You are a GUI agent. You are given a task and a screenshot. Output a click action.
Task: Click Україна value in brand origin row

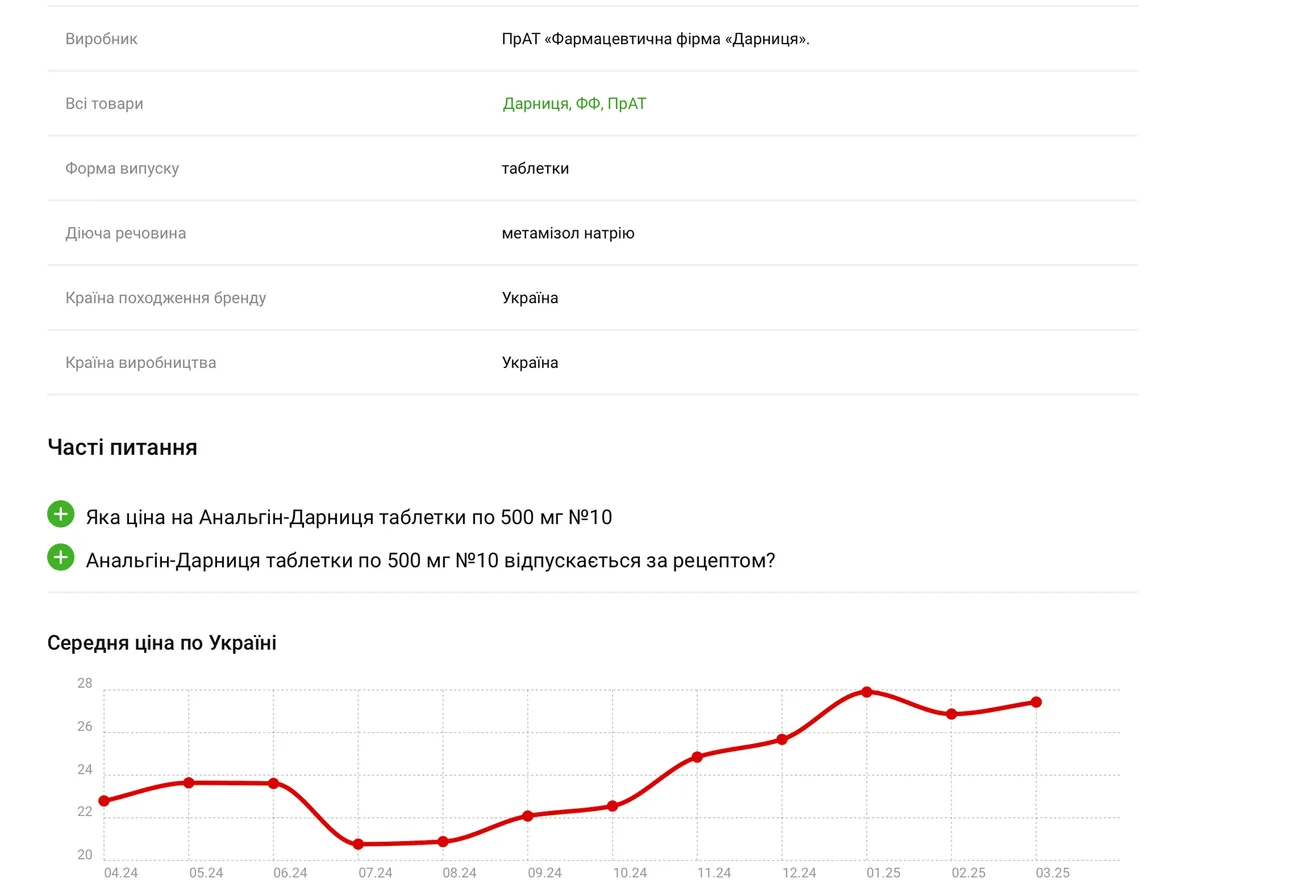[530, 298]
